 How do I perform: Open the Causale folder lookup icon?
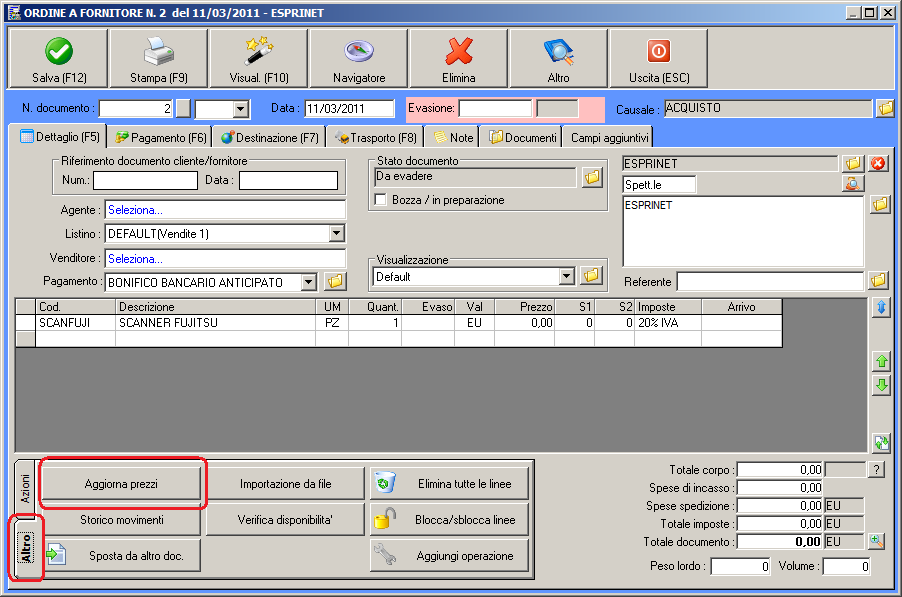tap(885, 108)
